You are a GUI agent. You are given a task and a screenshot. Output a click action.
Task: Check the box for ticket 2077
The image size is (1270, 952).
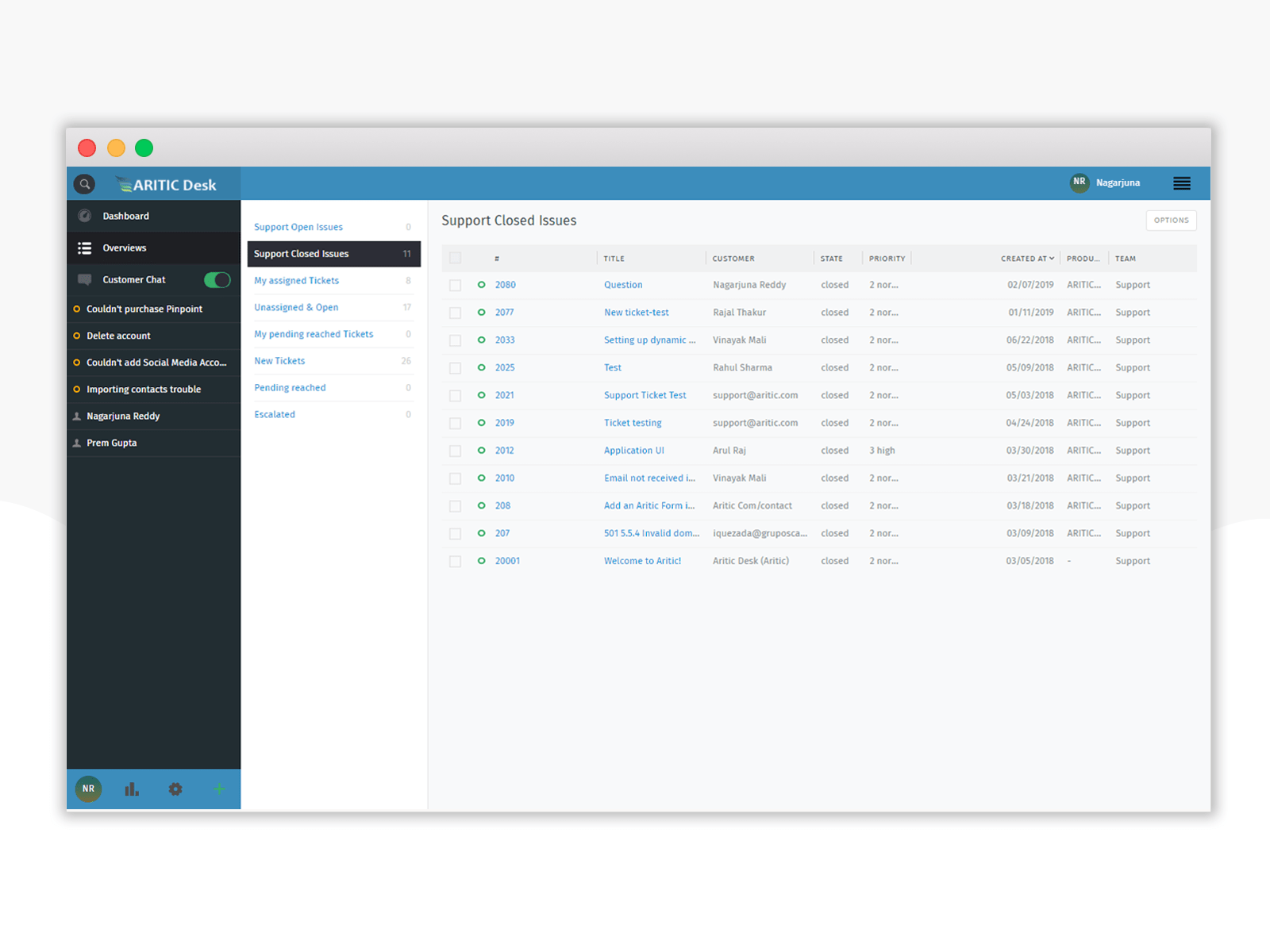(x=455, y=313)
